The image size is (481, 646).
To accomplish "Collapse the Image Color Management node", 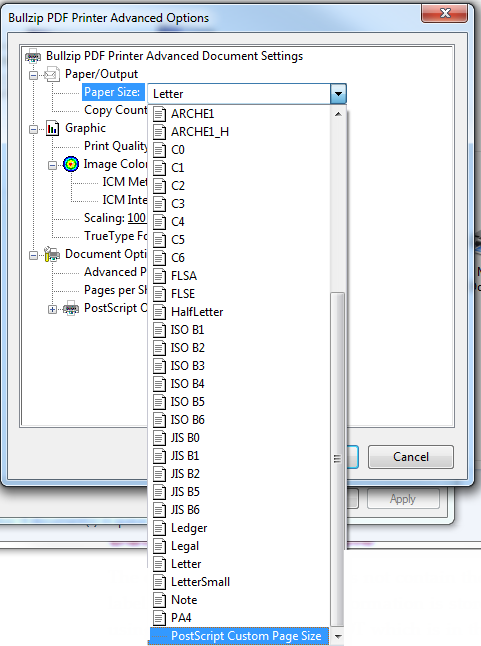I will coord(52,165).
